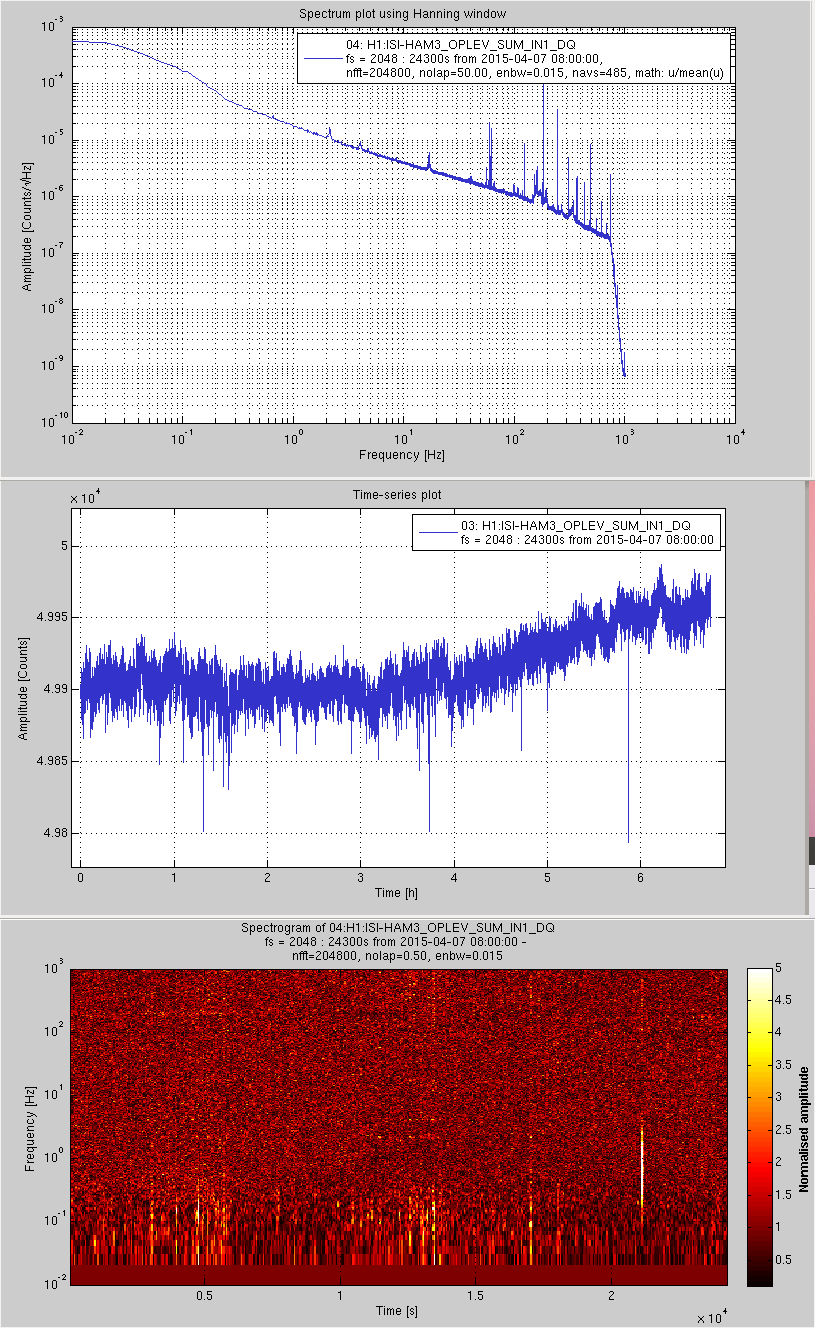The height and width of the screenshot is (1328, 815).
Task: Click the blue legend line sample in spectrum plot
Action: tap(322, 59)
